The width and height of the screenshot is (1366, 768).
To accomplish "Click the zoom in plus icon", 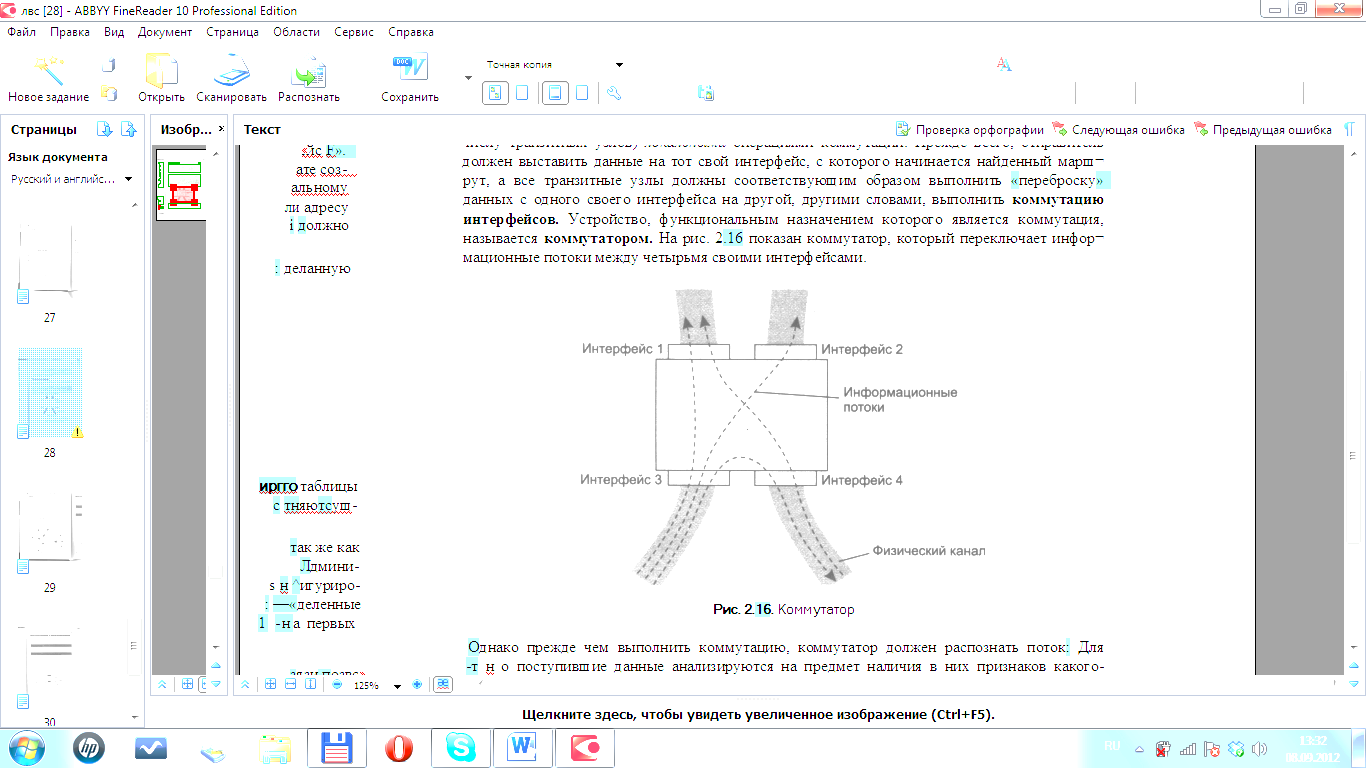I will coord(417,685).
